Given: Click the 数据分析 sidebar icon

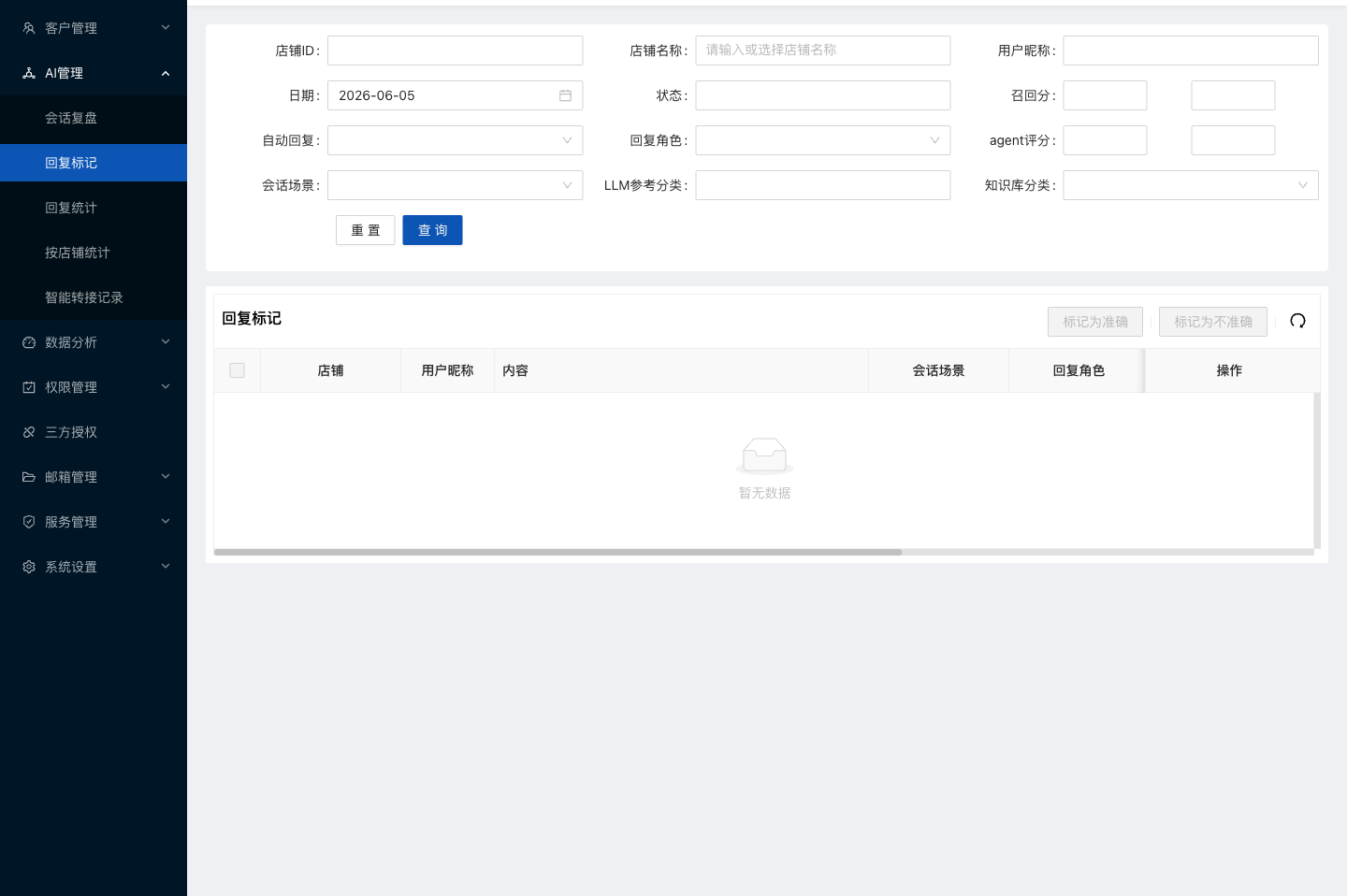Looking at the screenshot, I should [x=29, y=342].
